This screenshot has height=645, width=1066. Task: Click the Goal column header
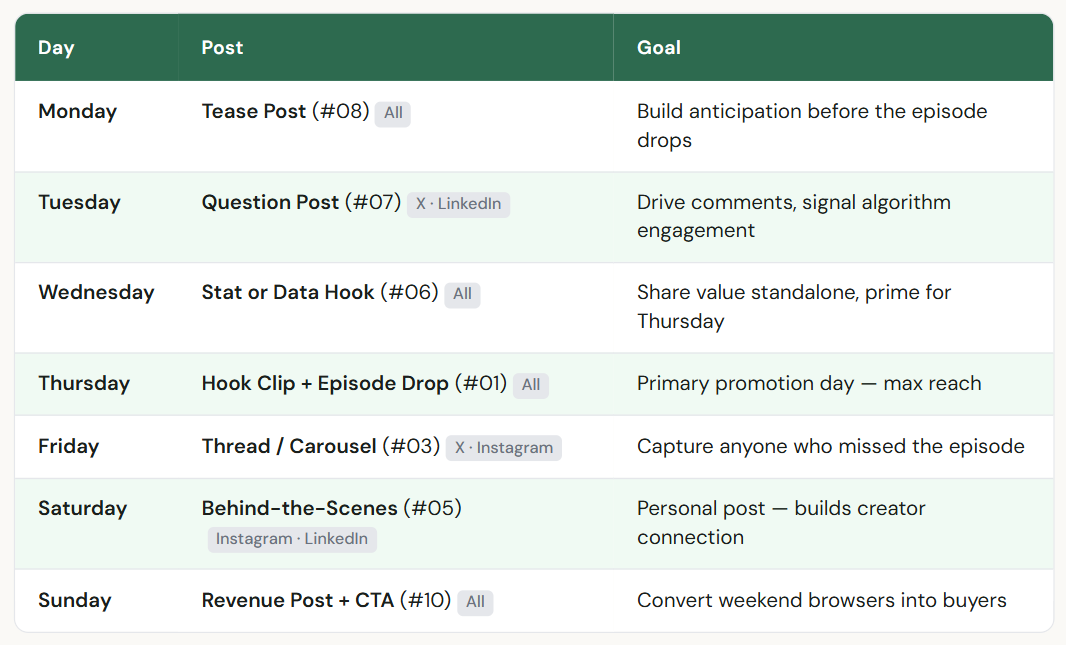click(x=658, y=47)
